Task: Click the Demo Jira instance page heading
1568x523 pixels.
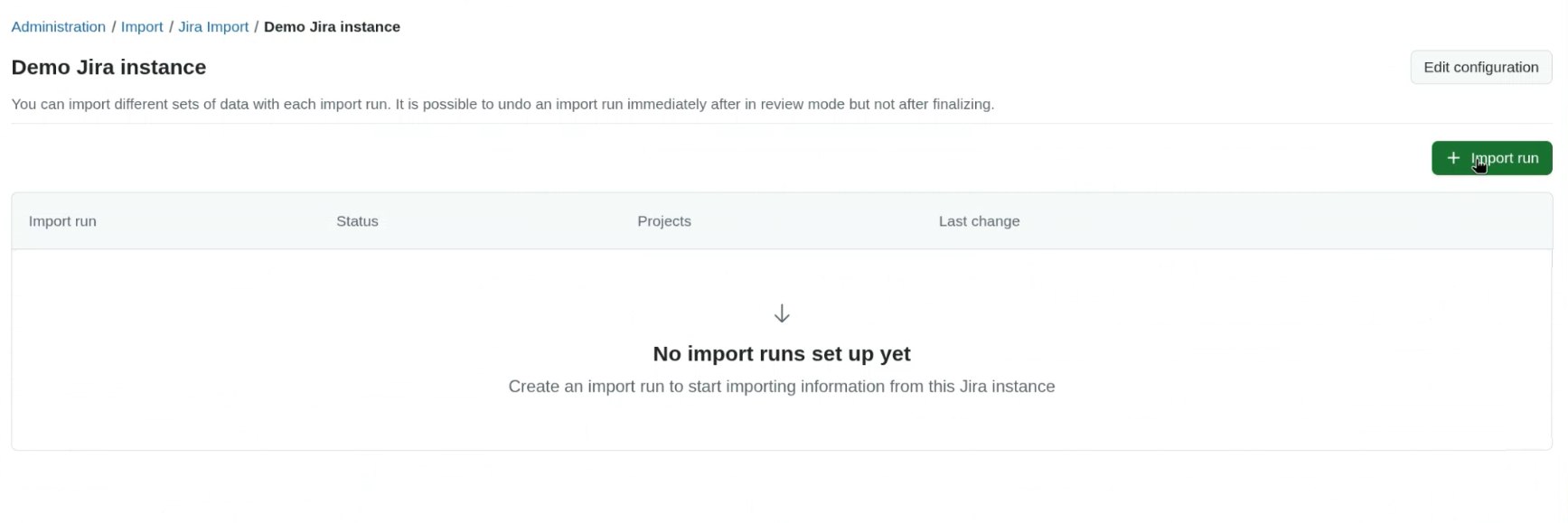Action: pyautogui.click(x=108, y=67)
